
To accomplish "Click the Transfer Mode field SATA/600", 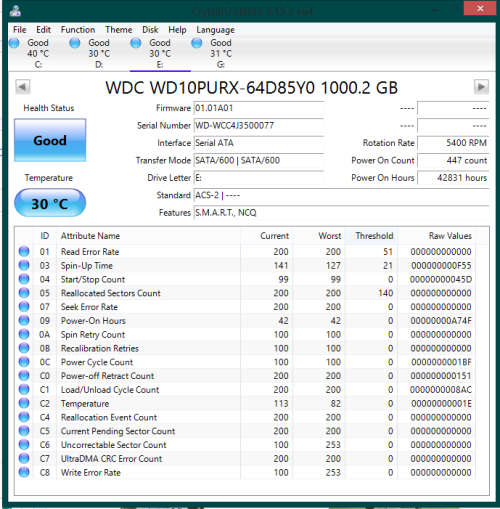I will pyautogui.click(x=258, y=160).
